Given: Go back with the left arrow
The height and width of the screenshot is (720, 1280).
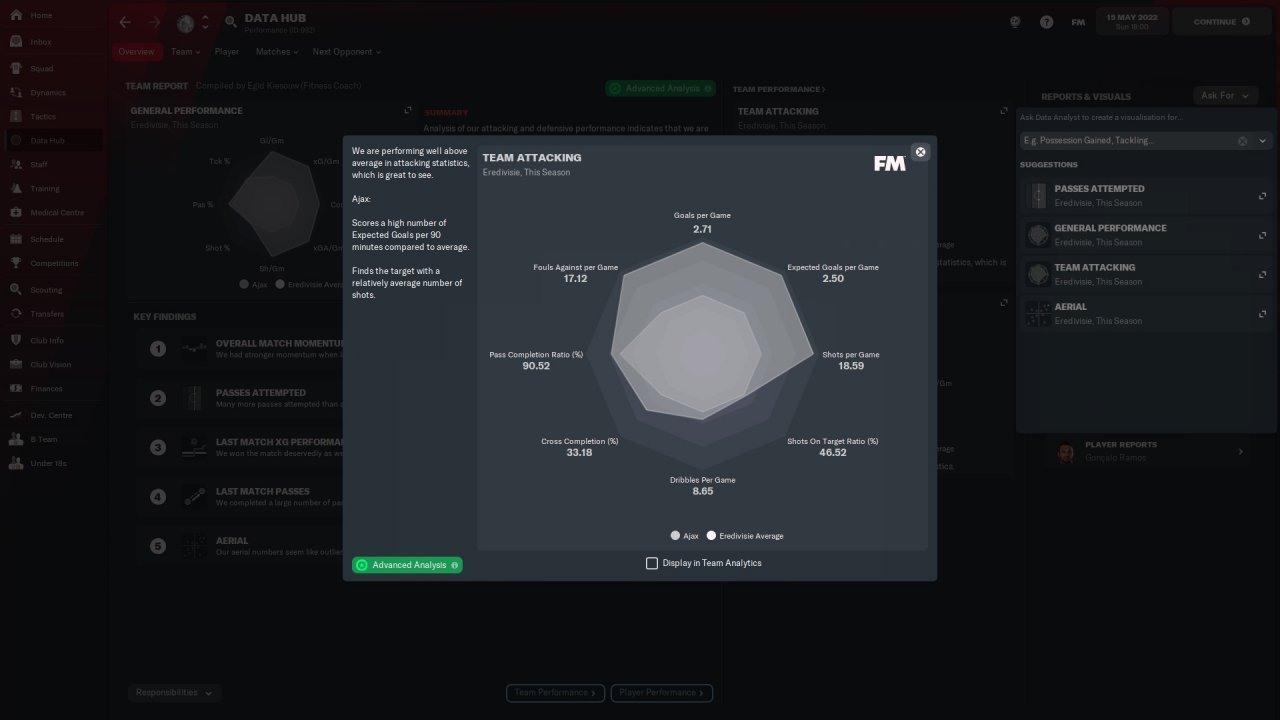Looking at the screenshot, I should 125,22.
